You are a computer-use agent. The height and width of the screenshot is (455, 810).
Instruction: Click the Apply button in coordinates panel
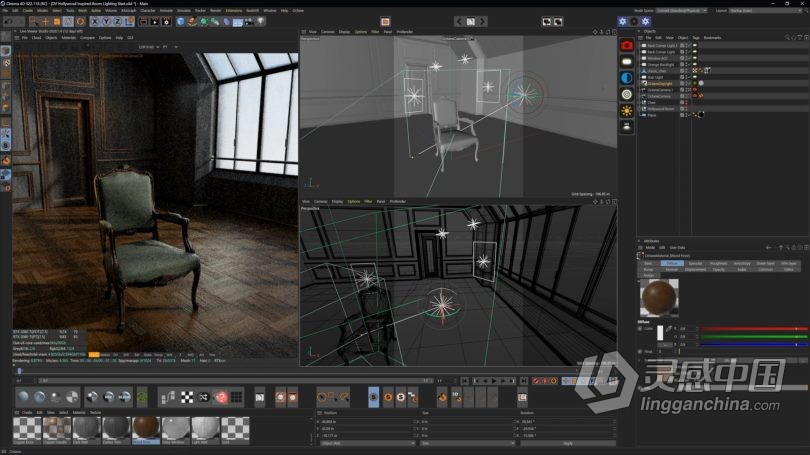[x=568, y=443]
